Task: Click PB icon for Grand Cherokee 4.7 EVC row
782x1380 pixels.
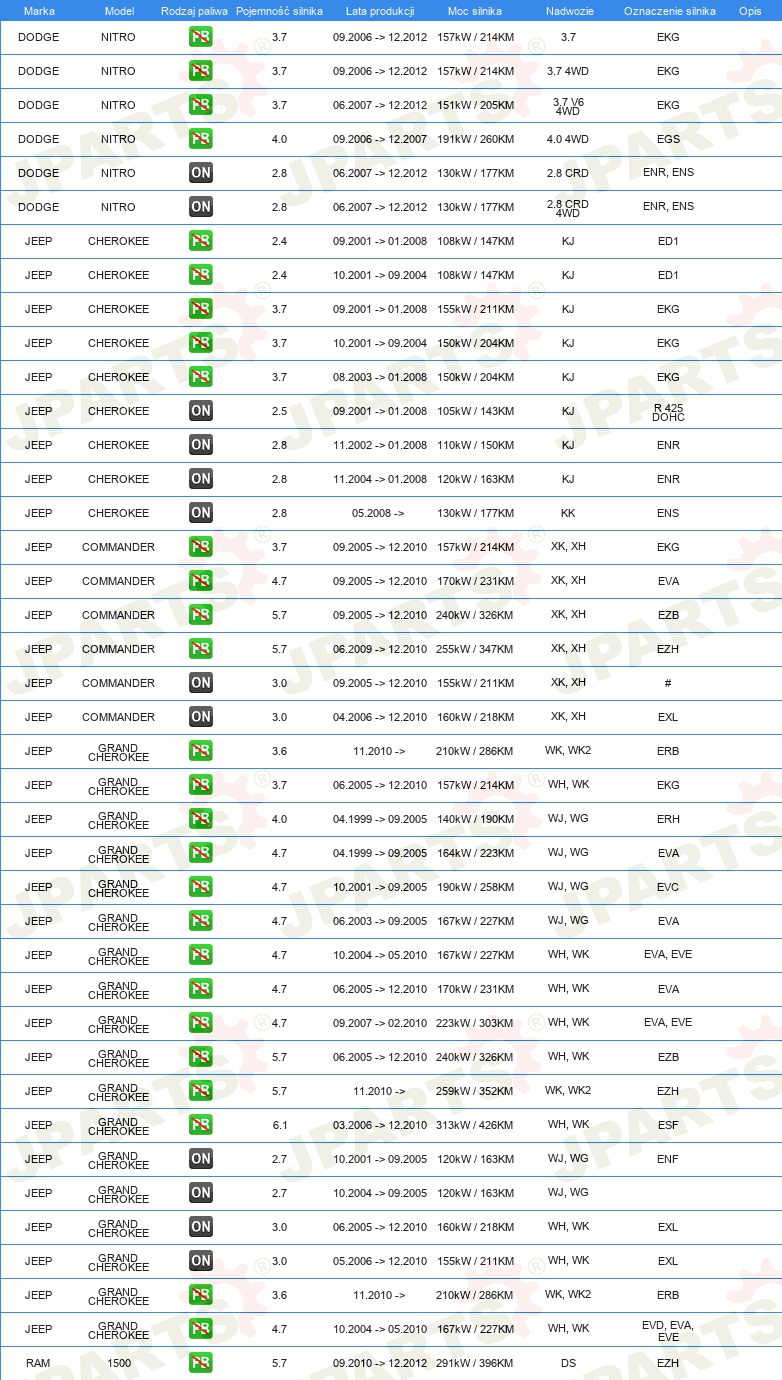Action: (x=201, y=887)
